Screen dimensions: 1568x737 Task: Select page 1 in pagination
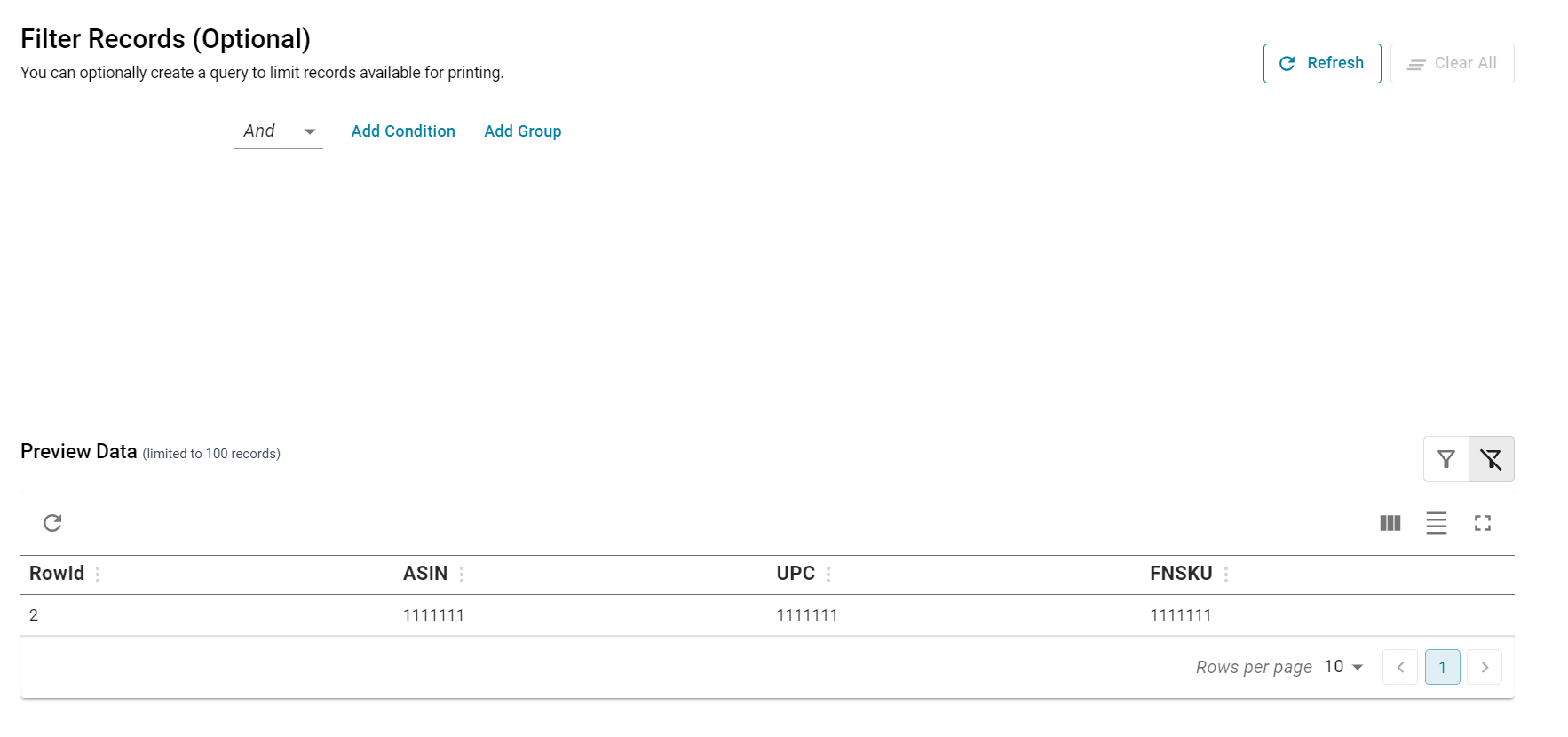(1443, 667)
